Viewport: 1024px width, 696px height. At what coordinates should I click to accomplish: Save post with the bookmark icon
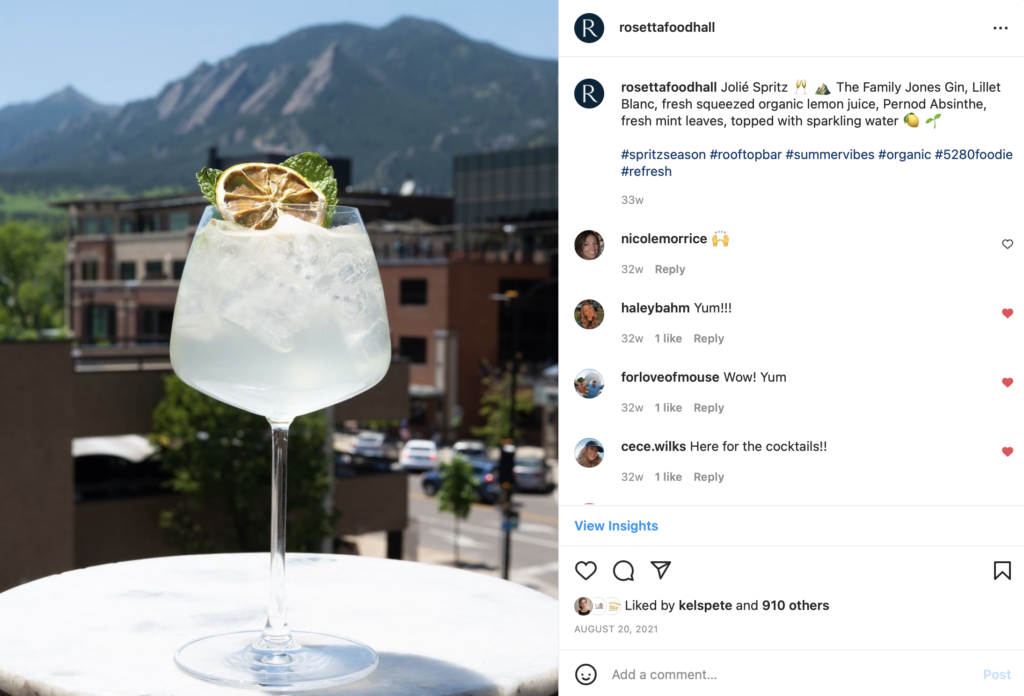click(1002, 571)
